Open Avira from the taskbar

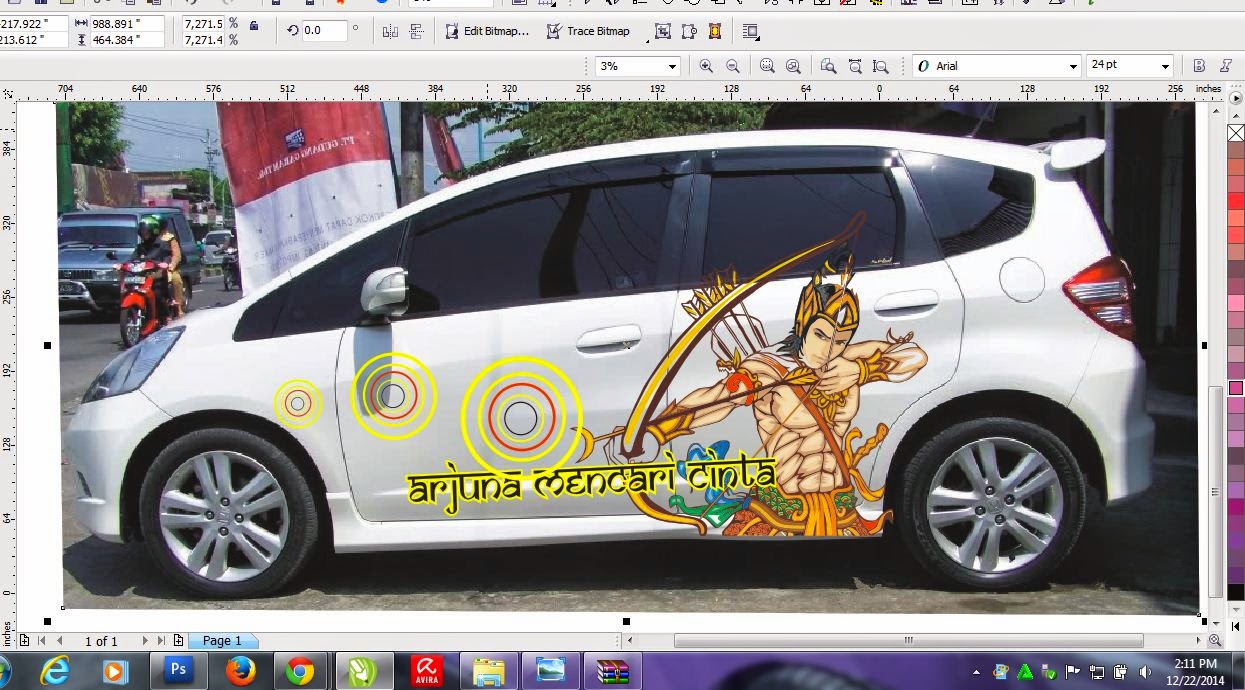427,671
